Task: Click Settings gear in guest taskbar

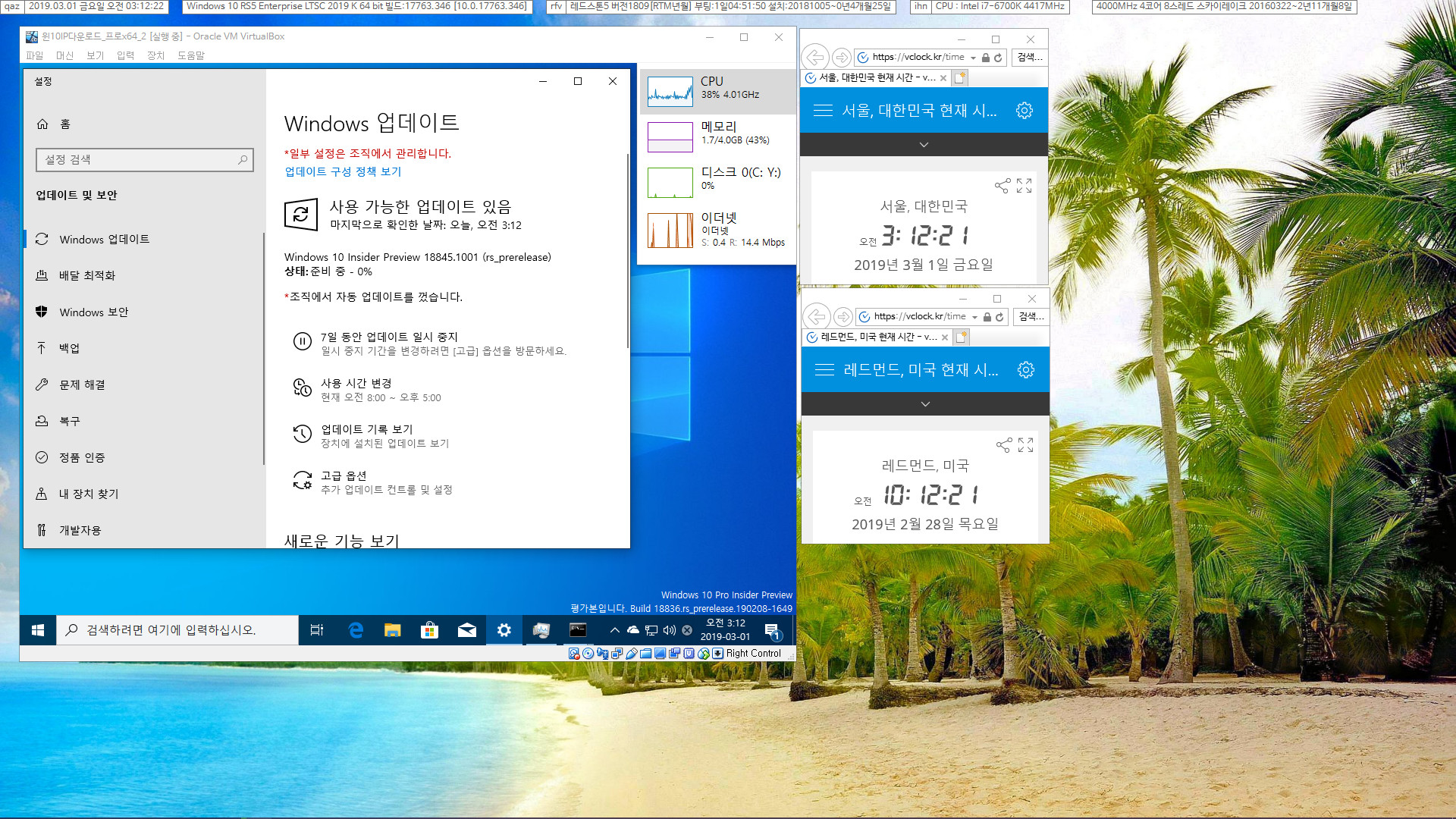Action: pos(504,630)
